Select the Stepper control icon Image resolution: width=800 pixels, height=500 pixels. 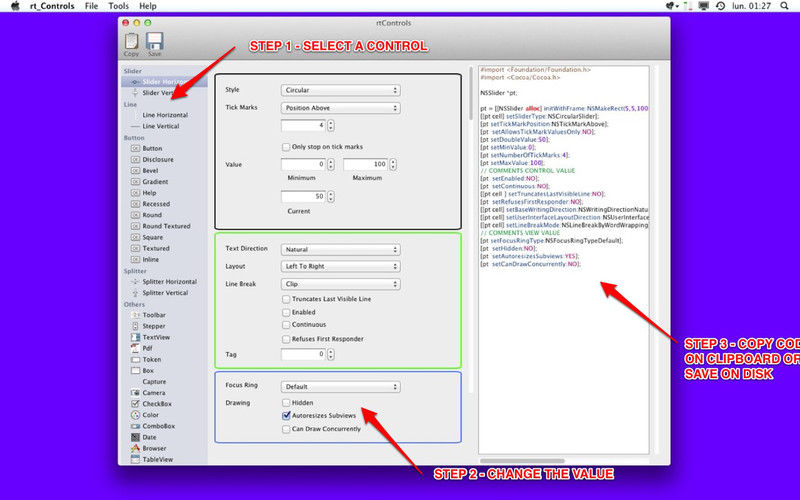coord(135,326)
